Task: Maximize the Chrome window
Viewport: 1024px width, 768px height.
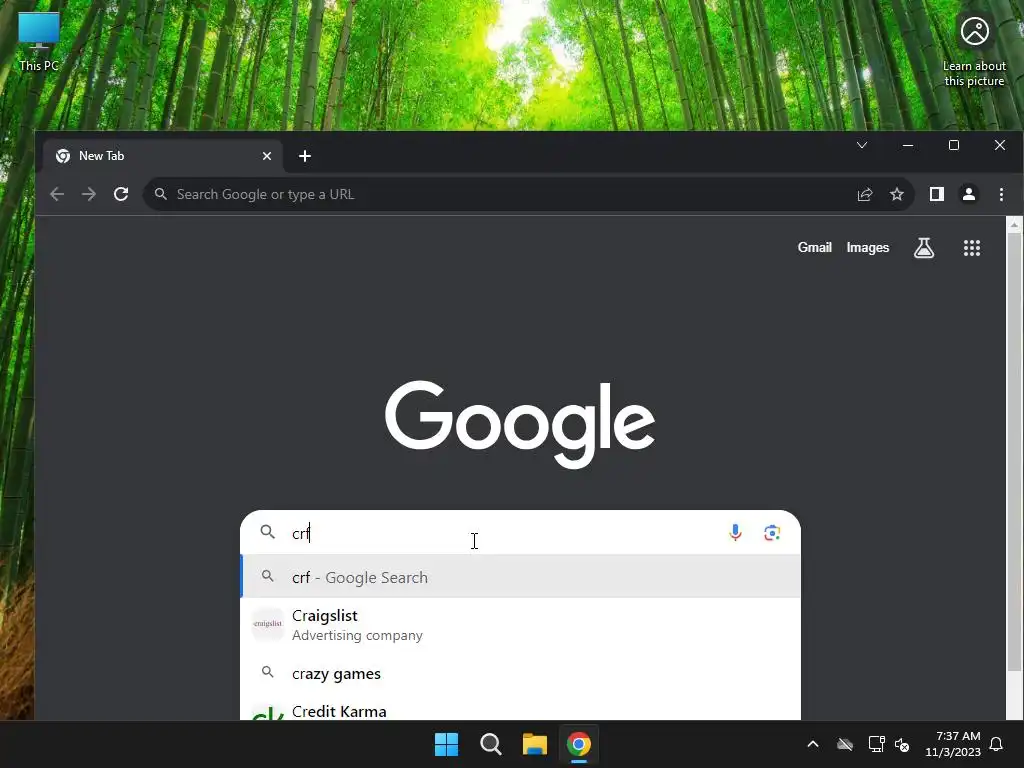Action: coord(953,145)
